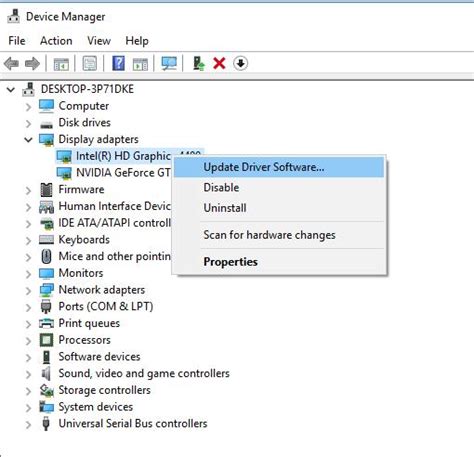This screenshot has width=474, height=457.
Task: Click the blue Help question mark icon
Action: coord(118,63)
